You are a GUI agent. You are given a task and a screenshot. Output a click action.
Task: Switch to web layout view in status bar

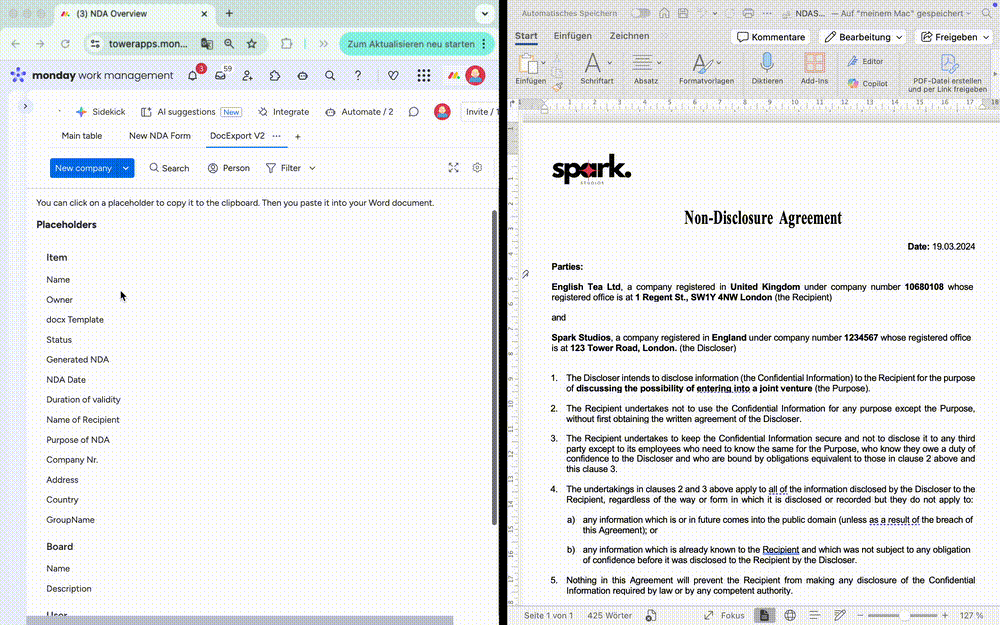(x=790, y=615)
